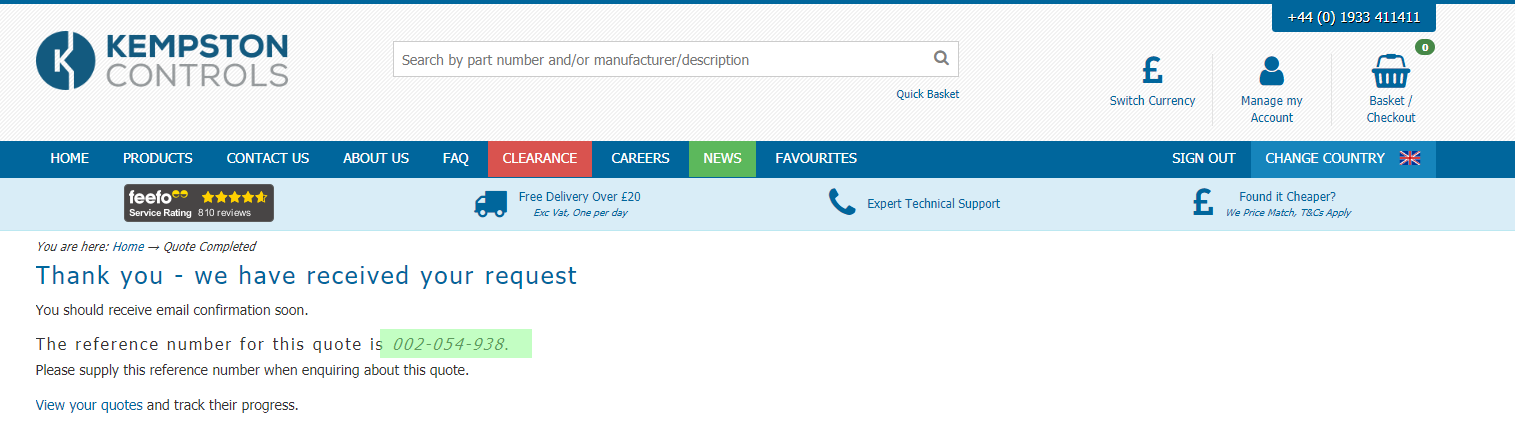Click the Kempston Controls logo
Image resolution: width=1515 pixels, height=448 pixels.
[162, 60]
